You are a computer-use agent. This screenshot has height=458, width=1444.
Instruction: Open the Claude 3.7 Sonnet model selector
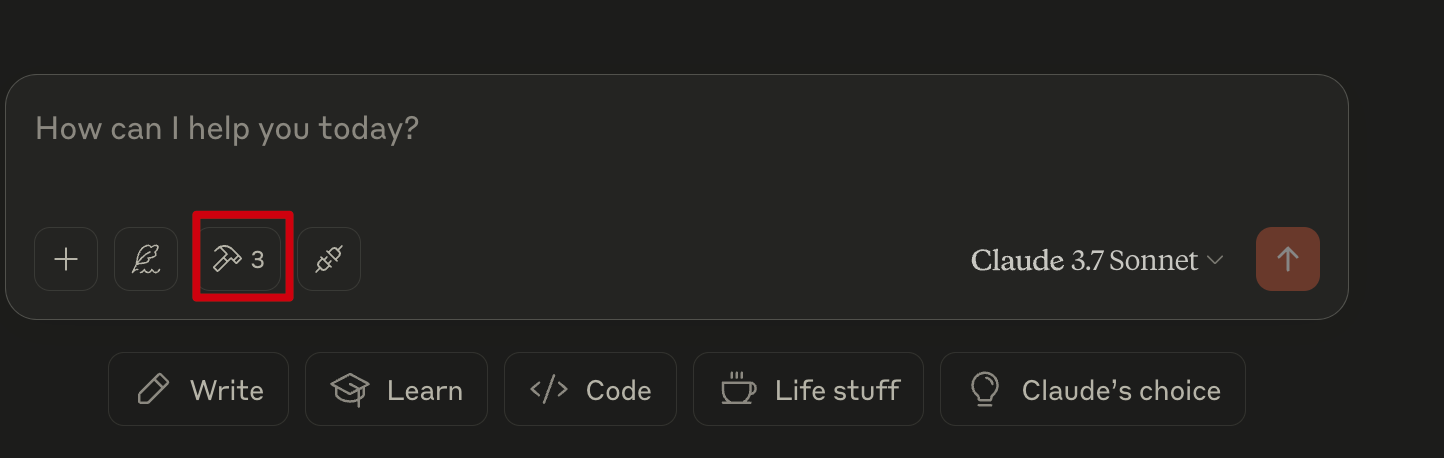(x=1097, y=260)
